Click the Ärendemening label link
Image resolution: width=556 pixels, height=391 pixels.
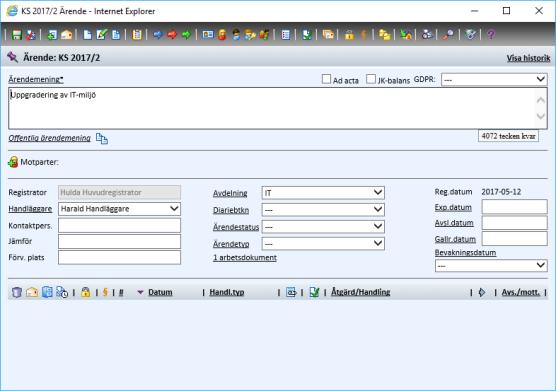coord(36,79)
